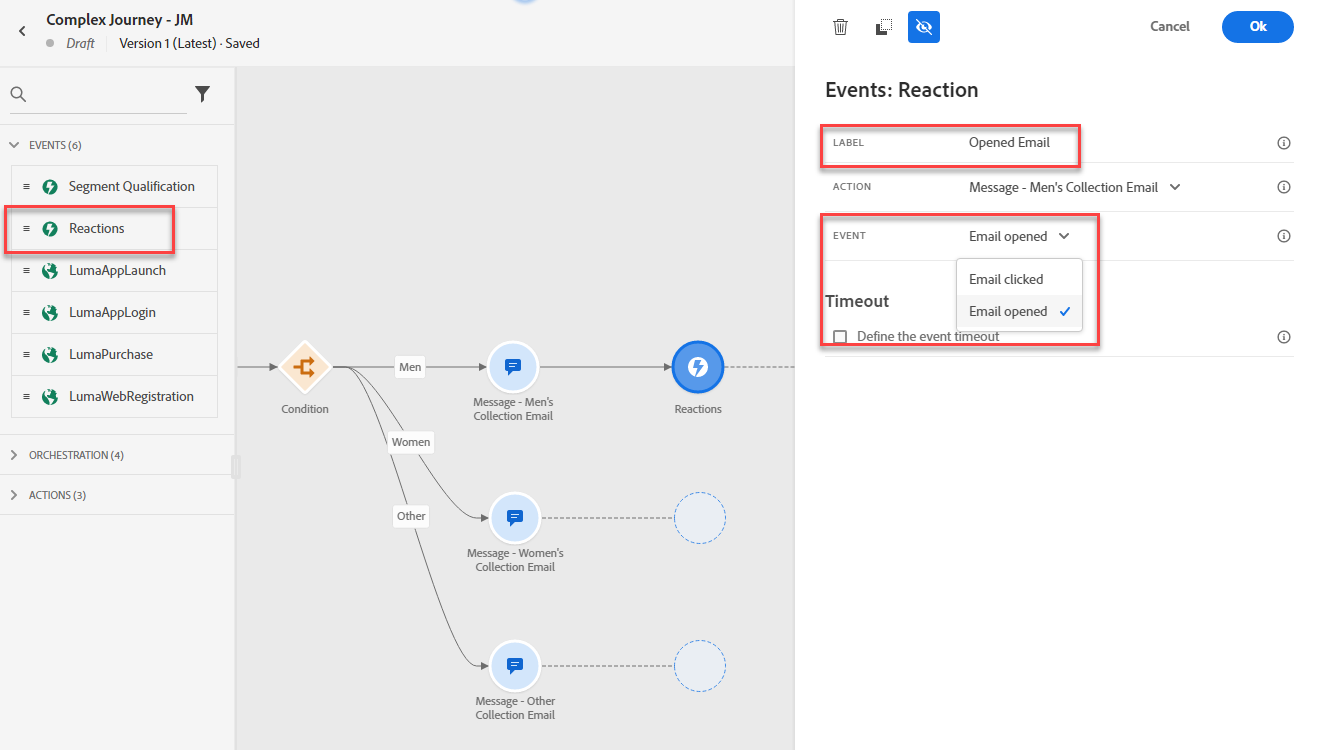Click the info icon for Event field
Image resolution: width=1317 pixels, height=750 pixels.
1284,237
